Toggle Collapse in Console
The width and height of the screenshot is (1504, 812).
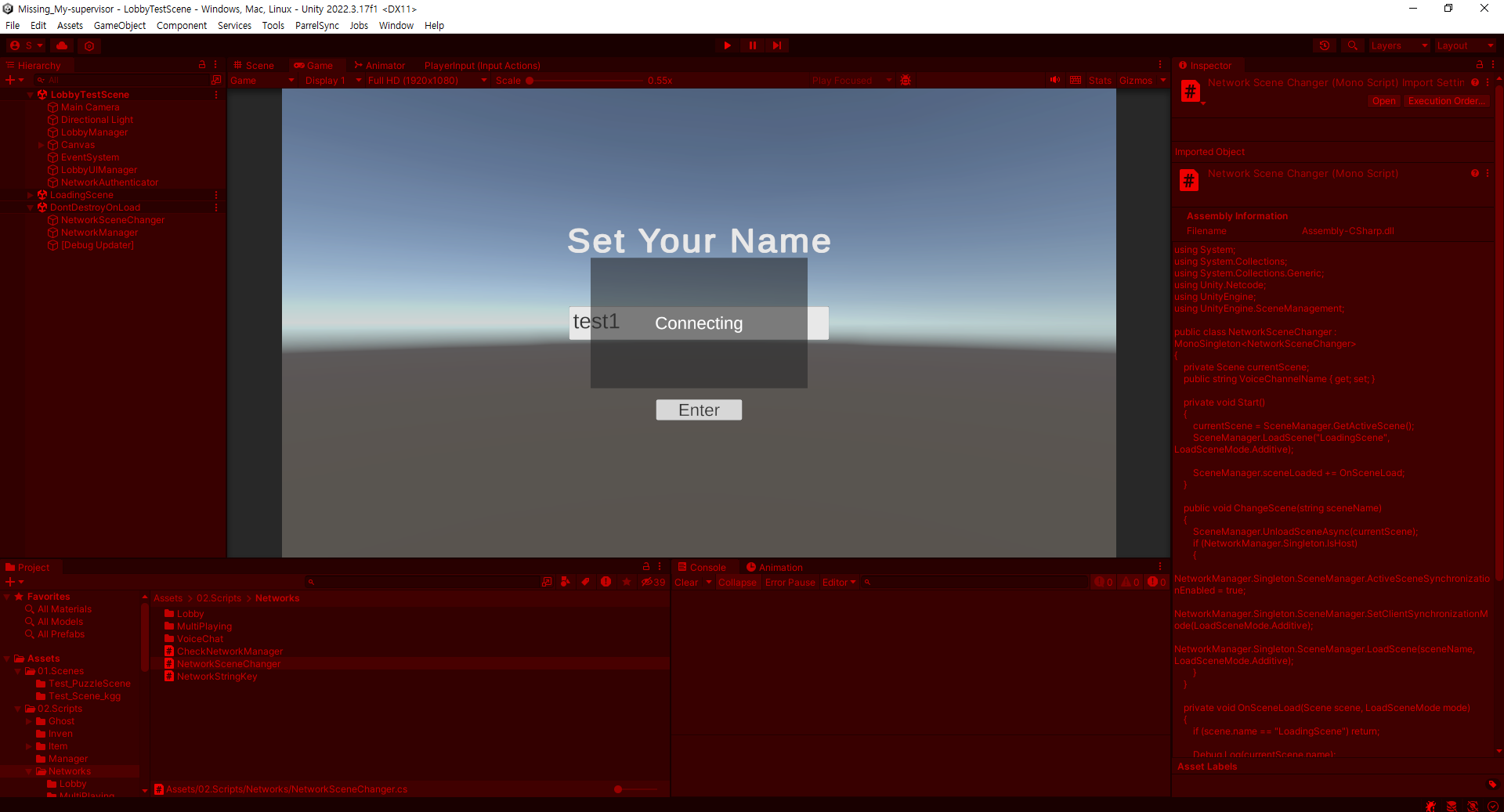[737, 582]
